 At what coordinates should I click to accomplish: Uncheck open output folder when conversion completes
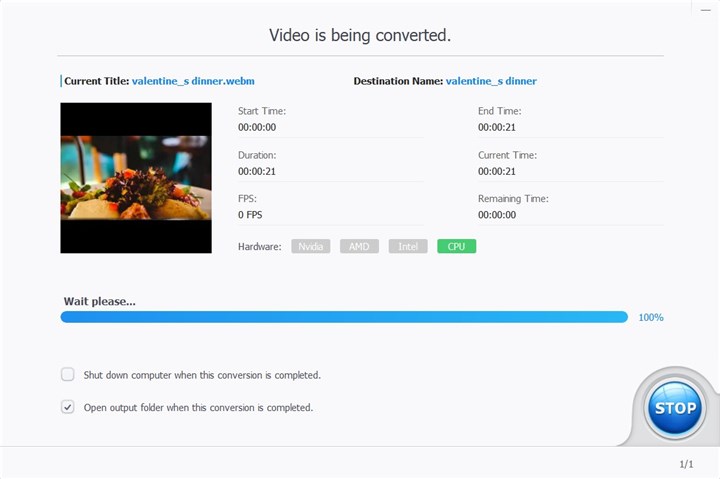[x=68, y=407]
